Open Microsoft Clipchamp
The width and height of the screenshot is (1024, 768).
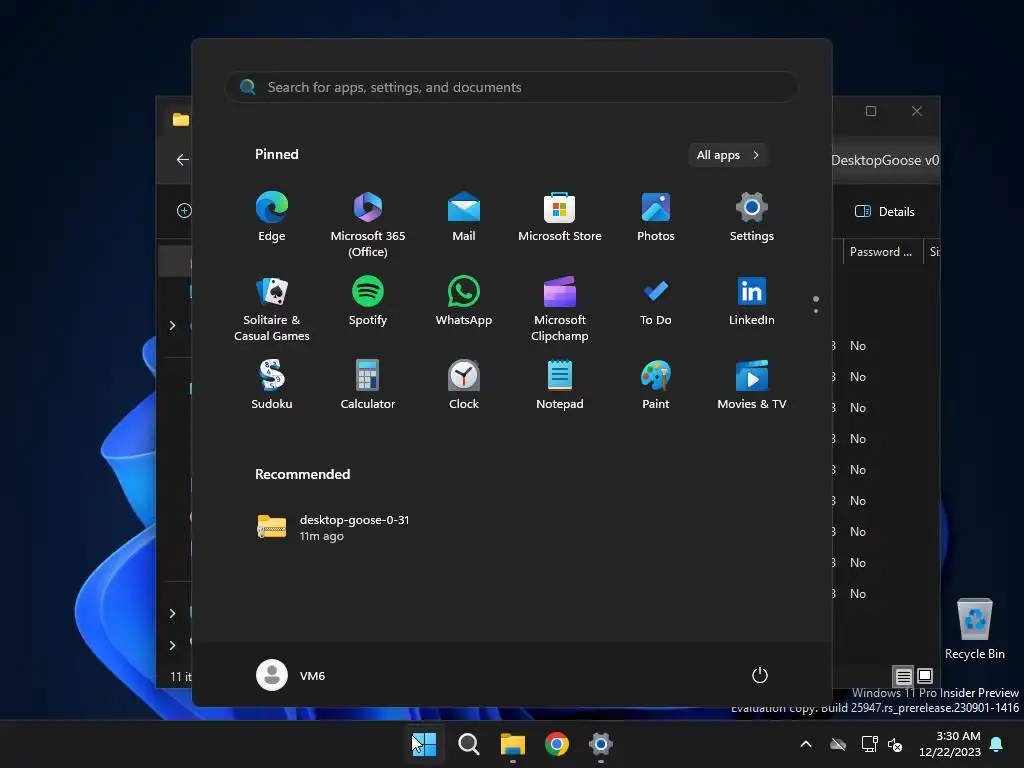click(560, 309)
